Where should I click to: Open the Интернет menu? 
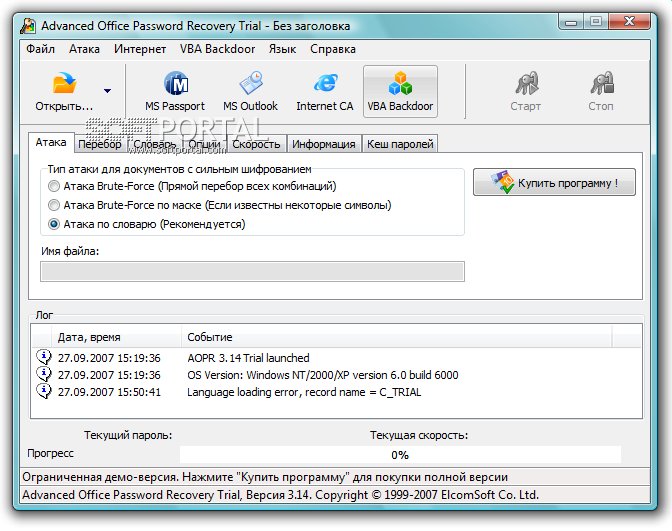(140, 49)
